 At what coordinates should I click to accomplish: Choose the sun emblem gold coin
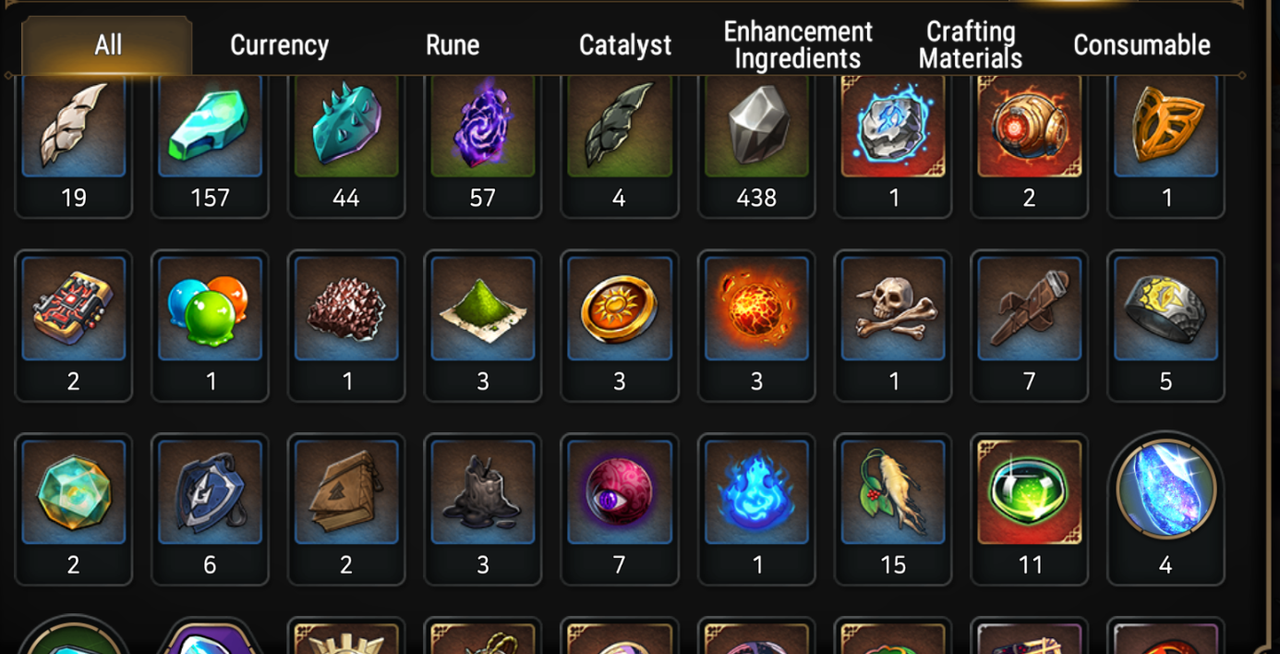[x=619, y=326]
